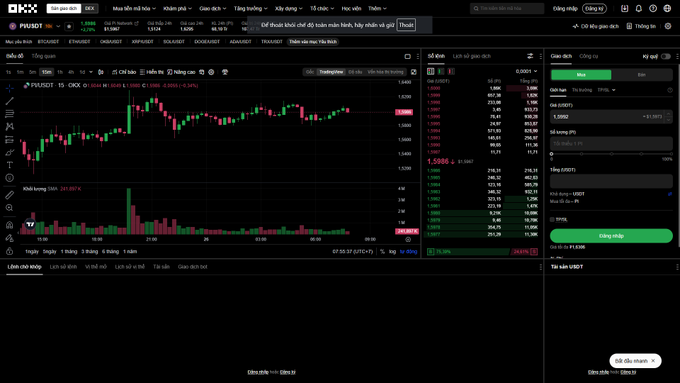Show sell orders only view icon
Viewport: 680px width, 383px height.
451,71
